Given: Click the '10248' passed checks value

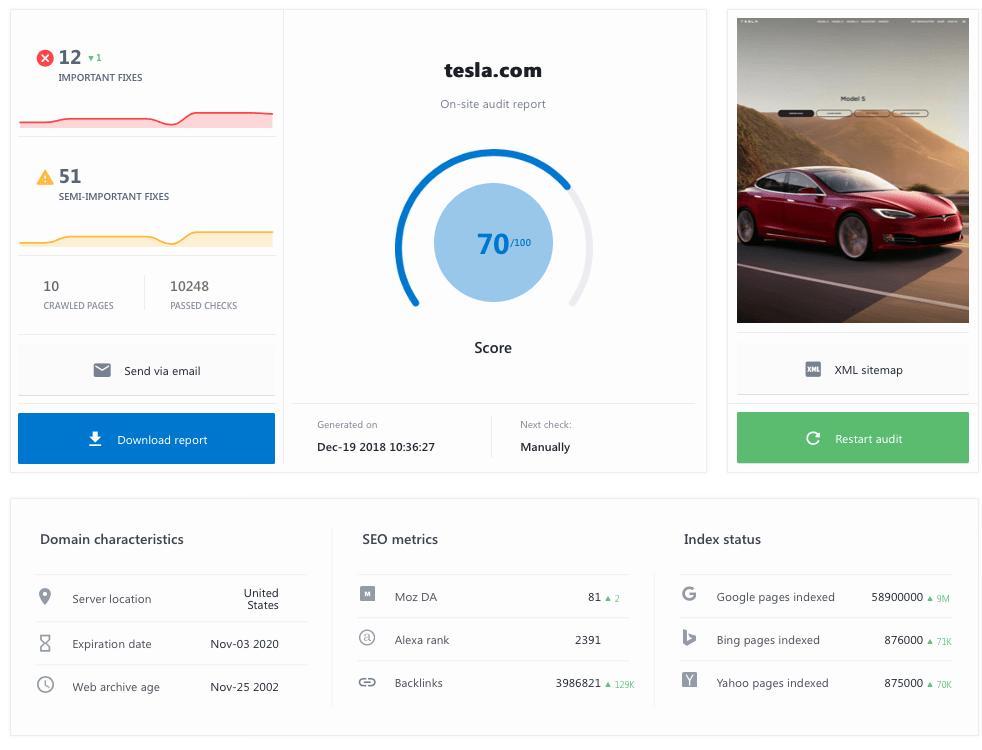Looking at the screenshot, I should [189, 286].
